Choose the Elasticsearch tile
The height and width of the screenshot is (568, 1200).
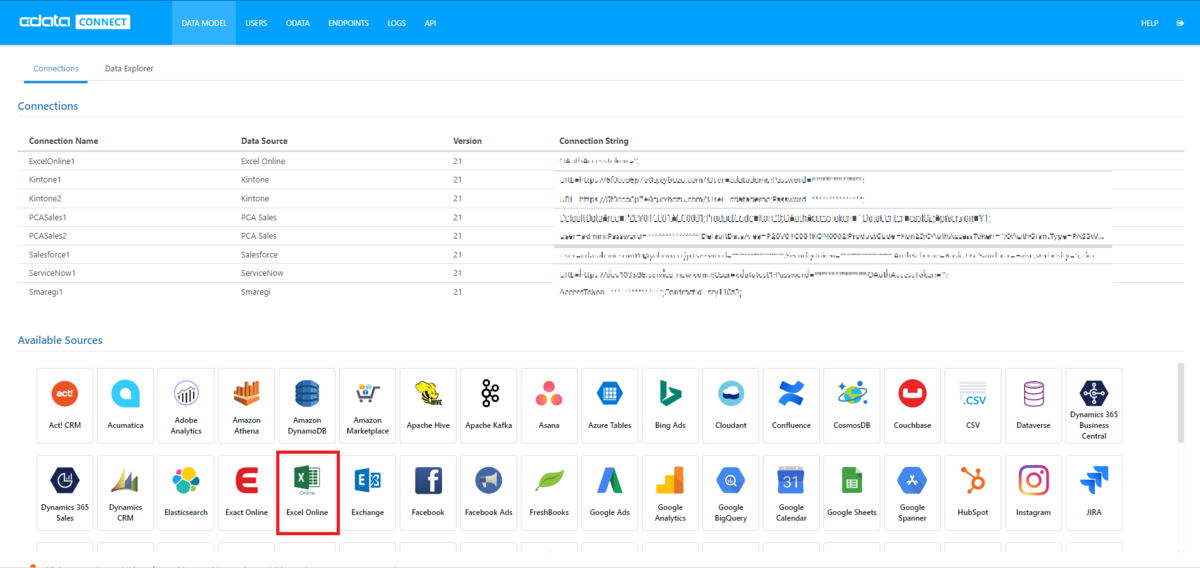(186, 493)
